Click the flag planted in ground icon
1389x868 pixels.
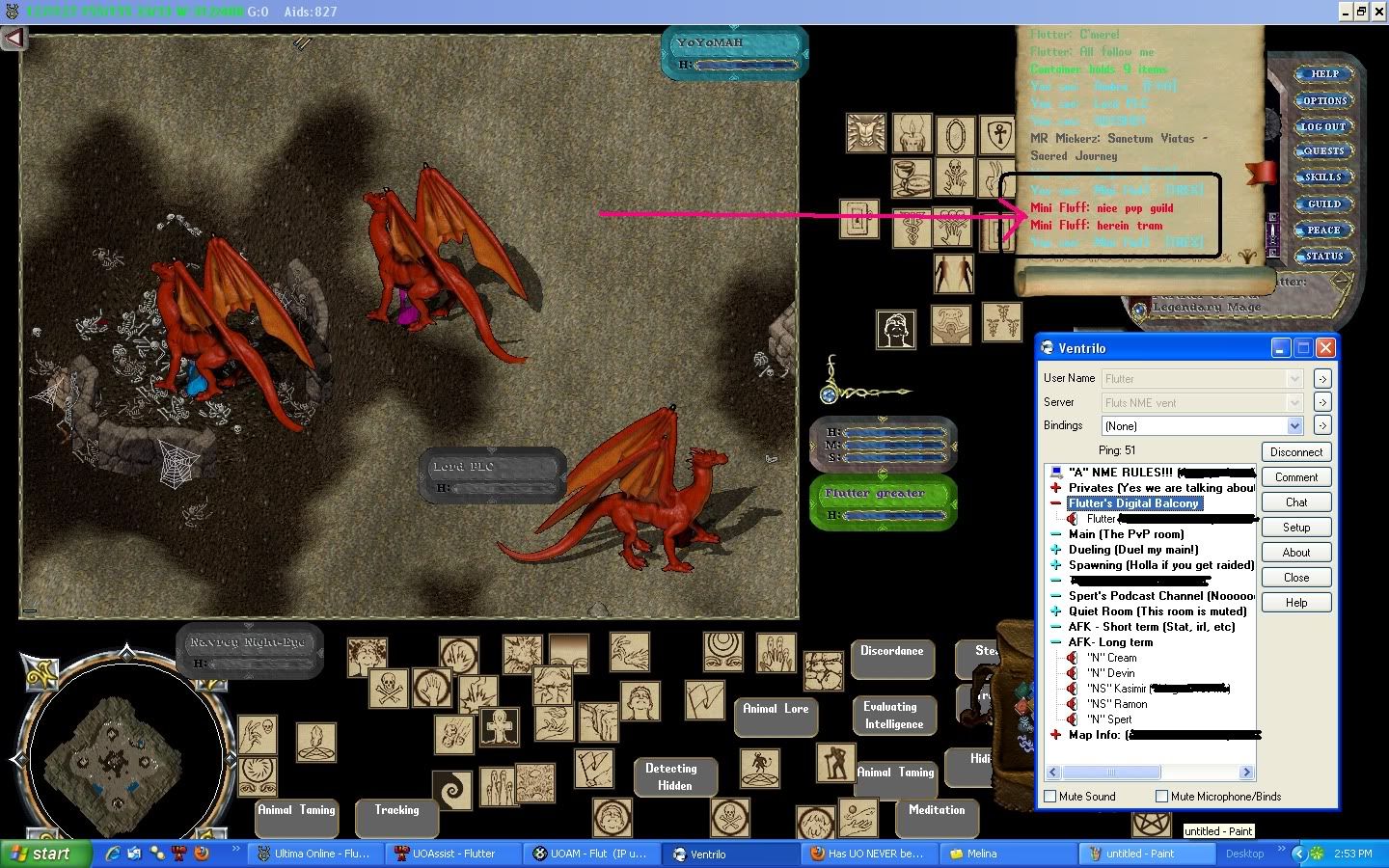pos(593,769)
